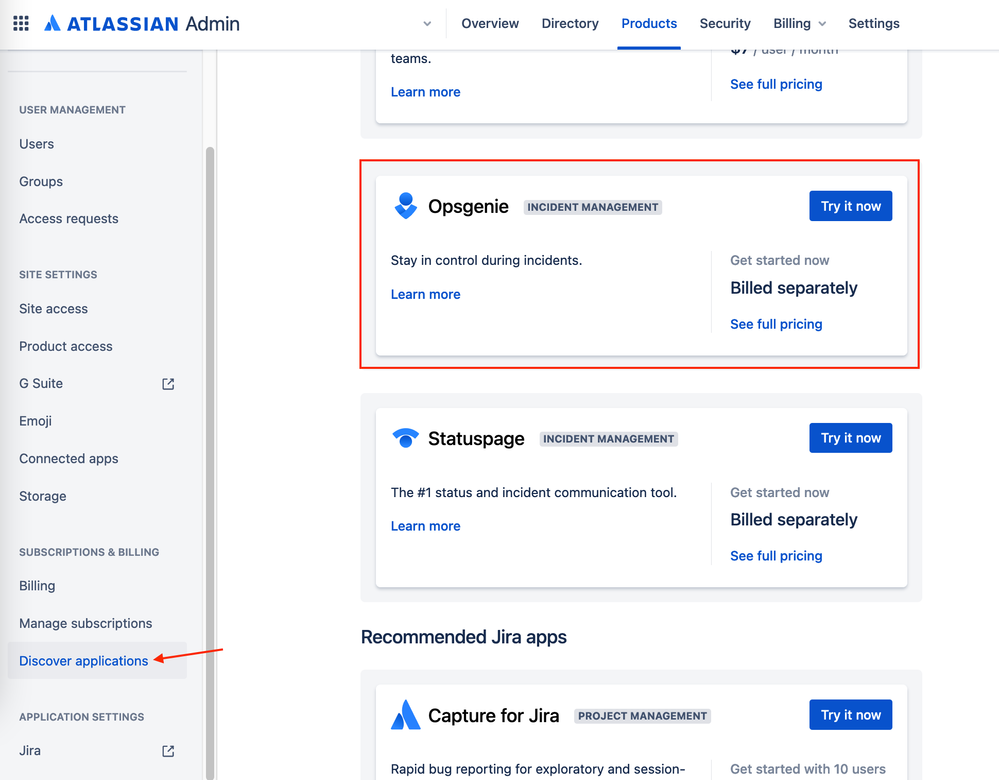
Task: Open G Suite sidebar item
Action: [x=97, y=384]
